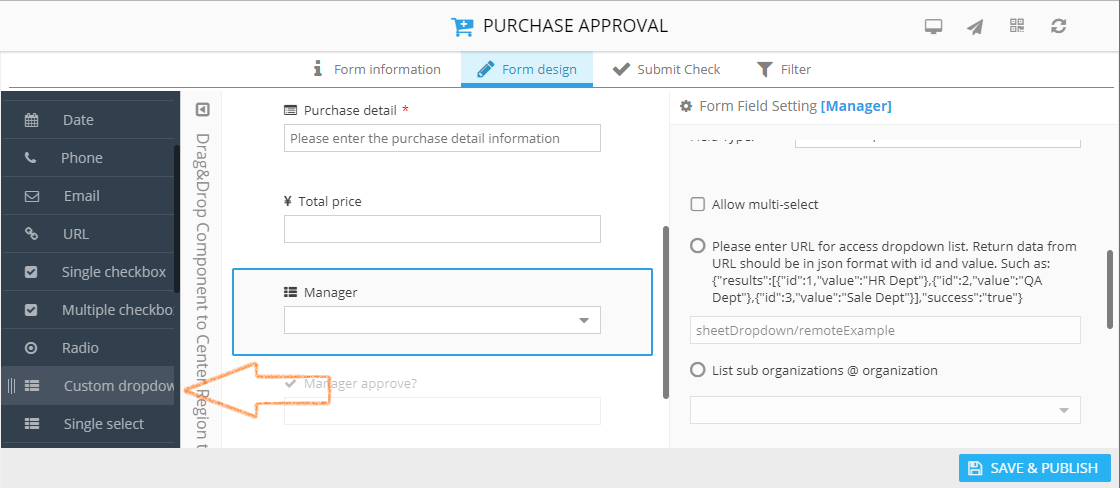
Task: Select List sub organizations radio button
Action: (x=698, y=370)
